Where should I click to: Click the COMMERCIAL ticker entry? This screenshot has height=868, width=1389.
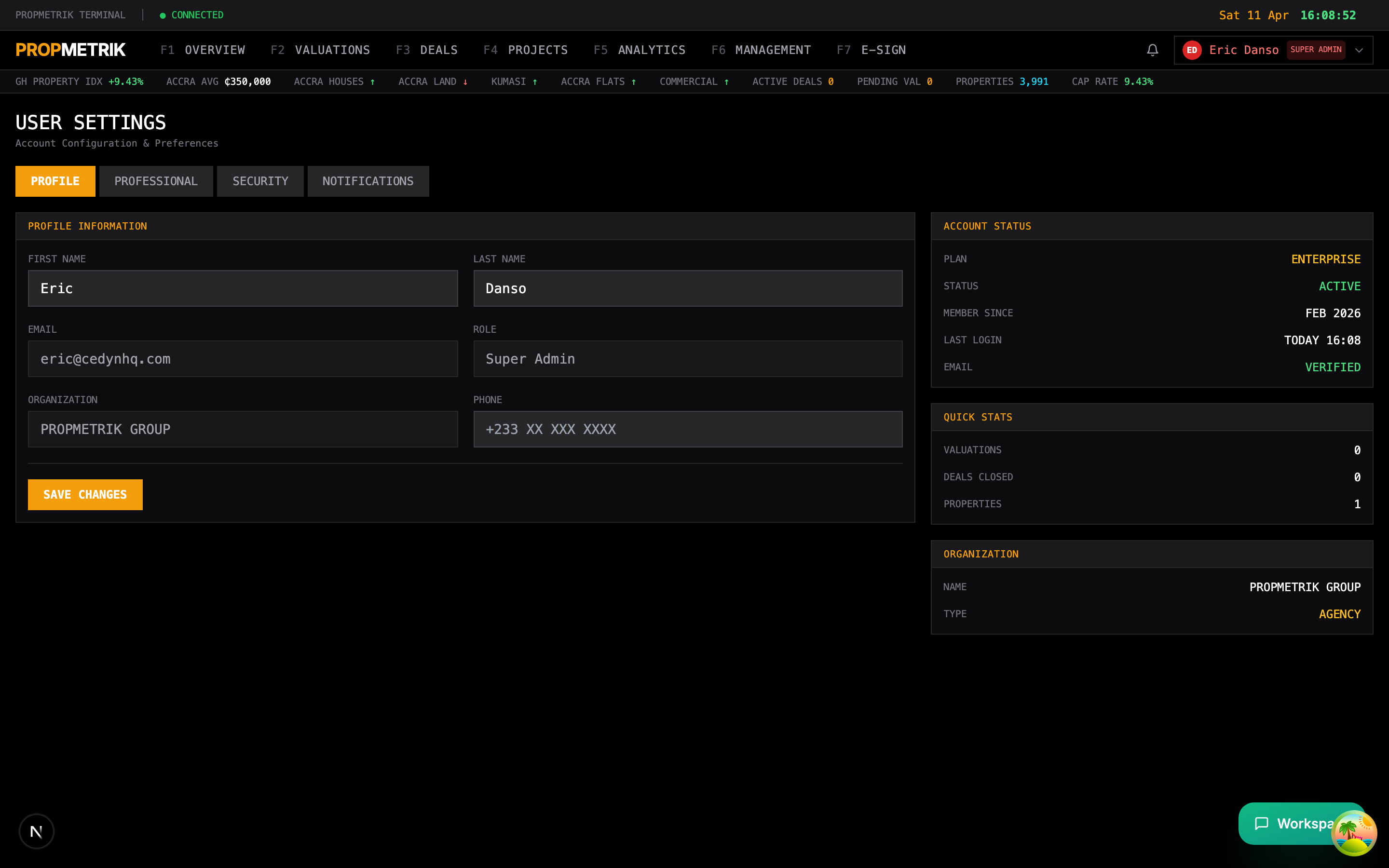[694, 81]
